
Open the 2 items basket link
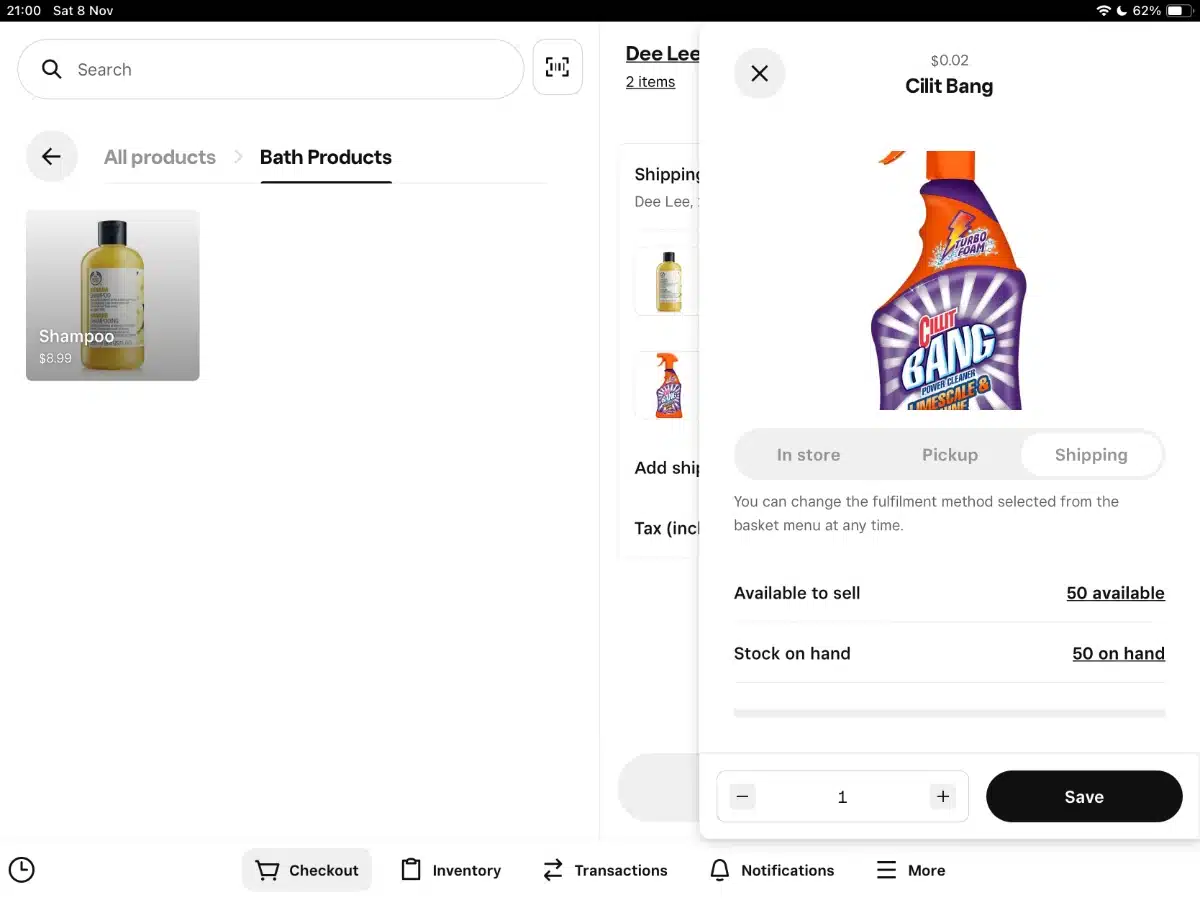[650, 81]
